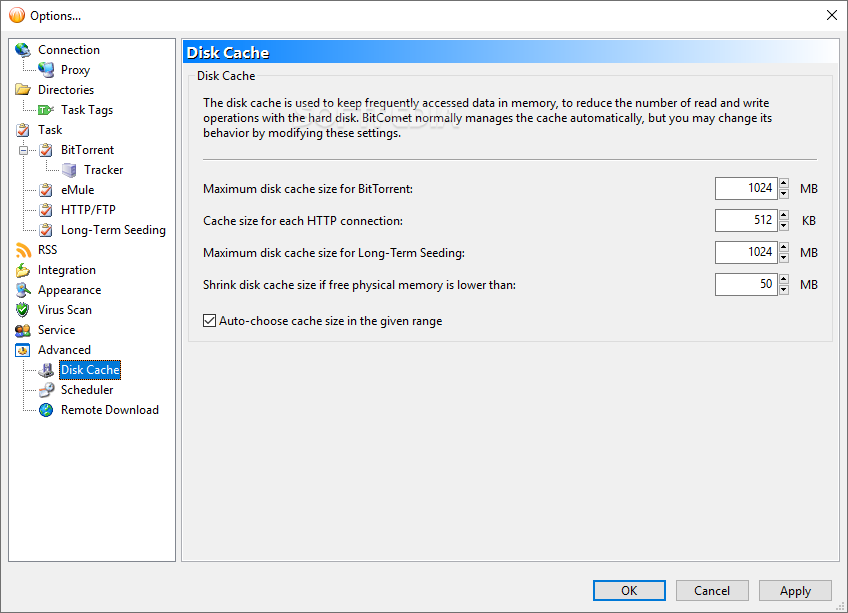Image resolution: width=848 pixels, height=613 pixels.
Task: Close the Options dialog
Action: tap(832, 15)
